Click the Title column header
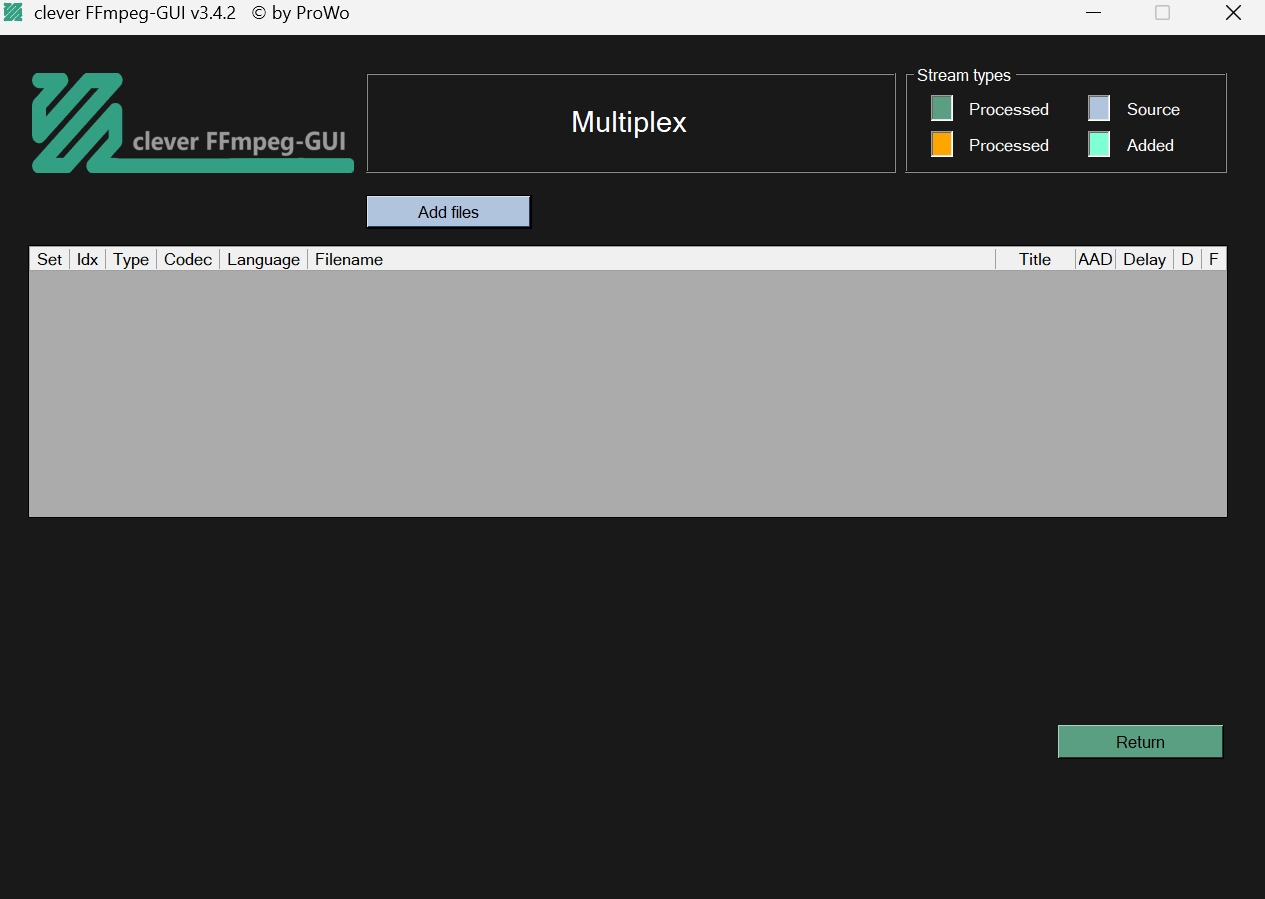This screenshot has width=1265, height=899. tap(1035, 259)
